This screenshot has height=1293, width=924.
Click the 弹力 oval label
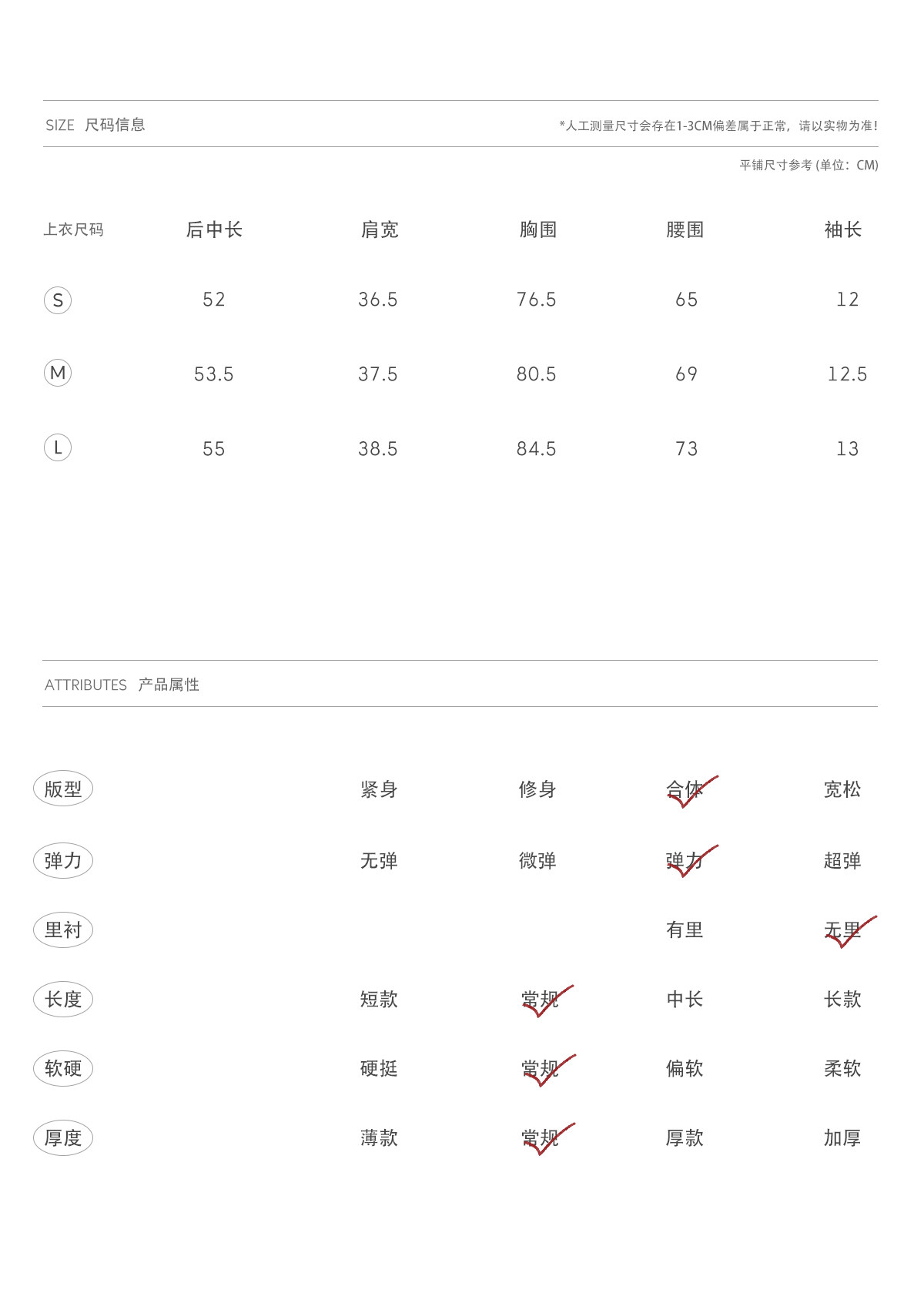click(63, 860)
